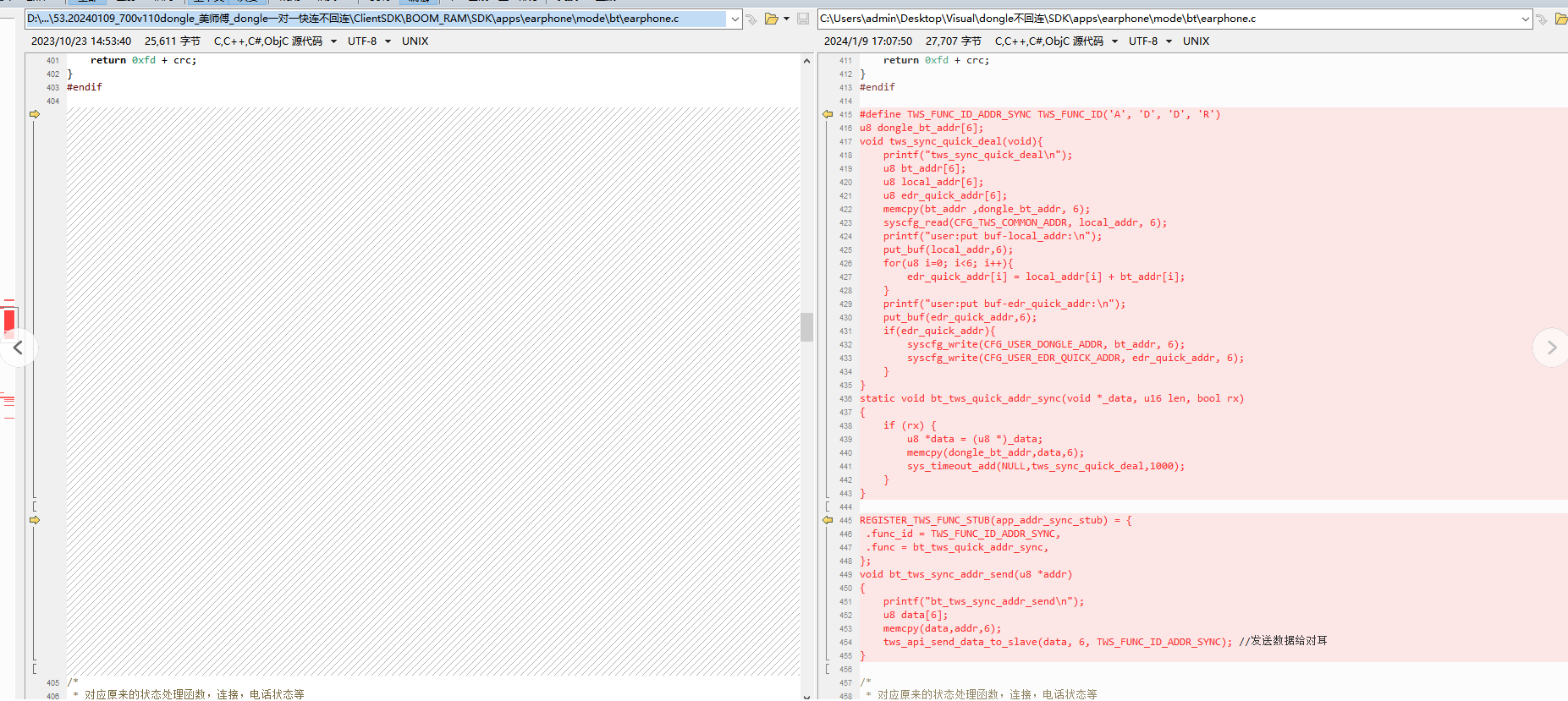
Task: Go to the previous difference with left chevron
Action: [18, 348]
